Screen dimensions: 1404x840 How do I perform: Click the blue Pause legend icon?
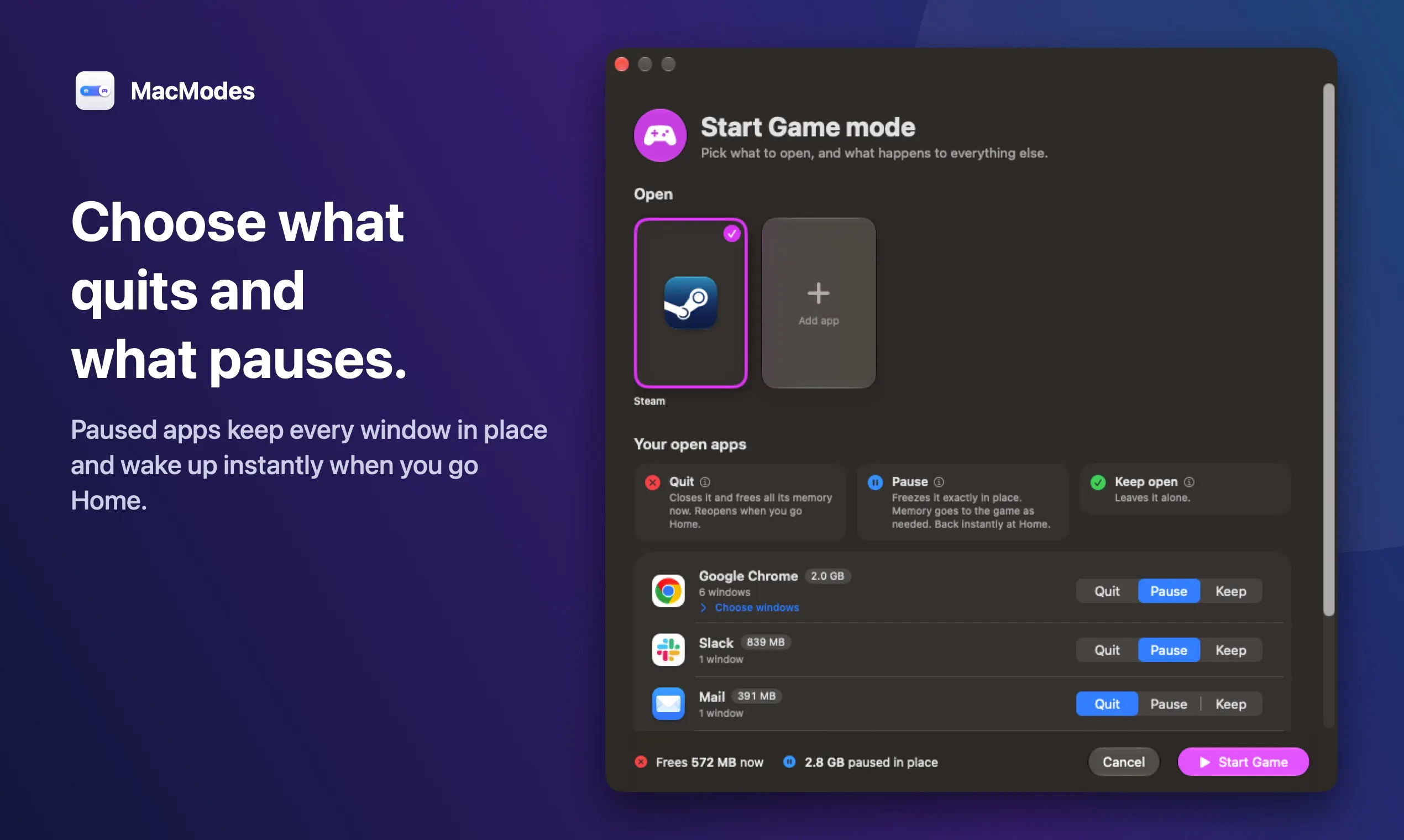click(875, 482)
